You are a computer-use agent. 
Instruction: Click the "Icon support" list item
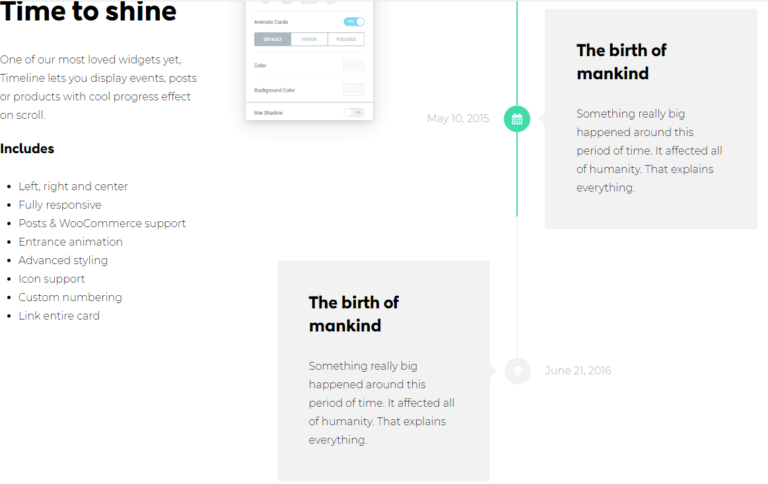[52, 279]
